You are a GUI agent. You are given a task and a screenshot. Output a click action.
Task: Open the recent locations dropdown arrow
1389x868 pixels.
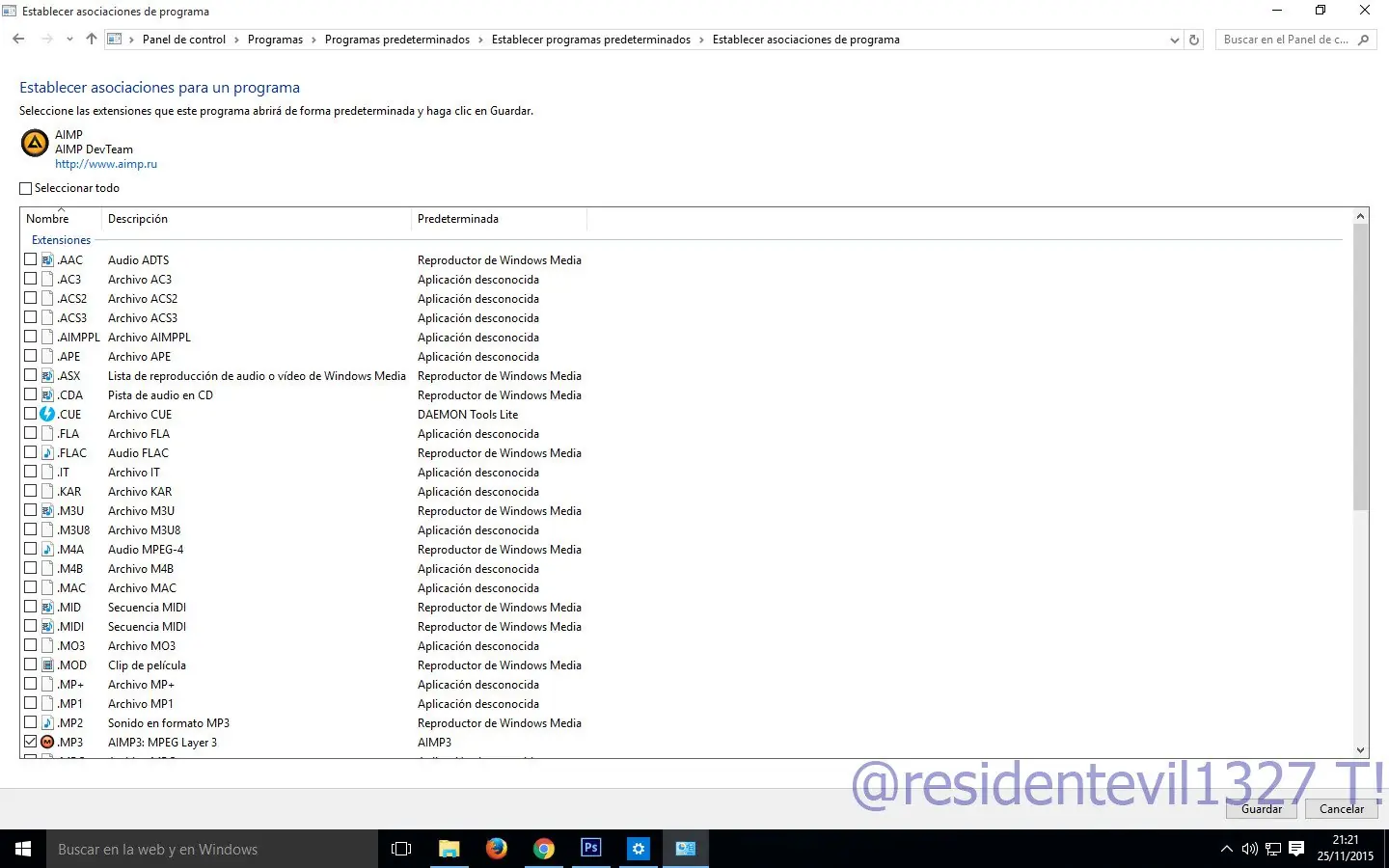69,40
